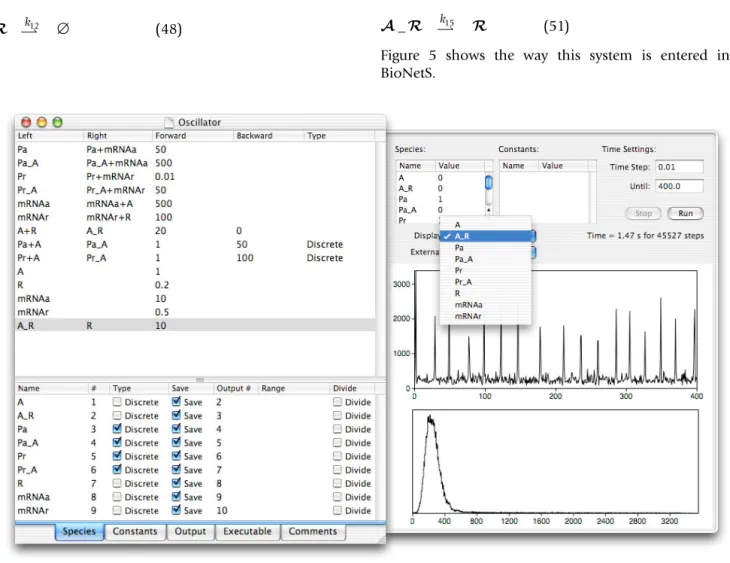Open the Comments tab
This screenshot has width=730, height=563.
pyautogui.click(x=313, y=531)
